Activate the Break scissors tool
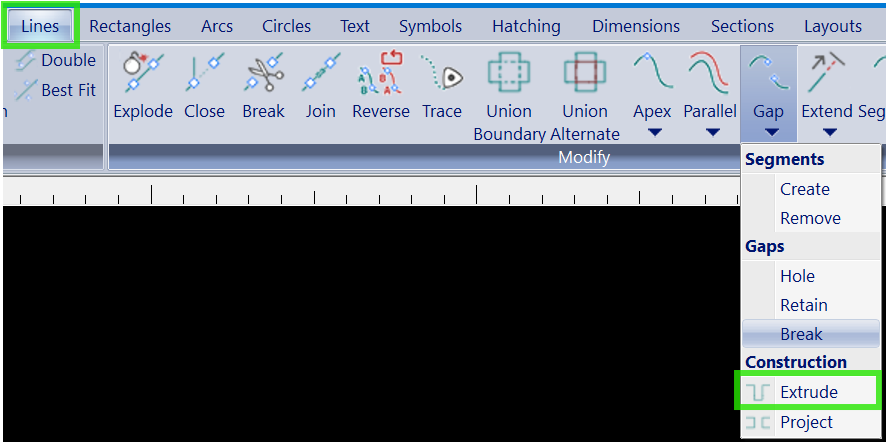The image size is (886, 442). pyautogui.click(x=263, y=86)
